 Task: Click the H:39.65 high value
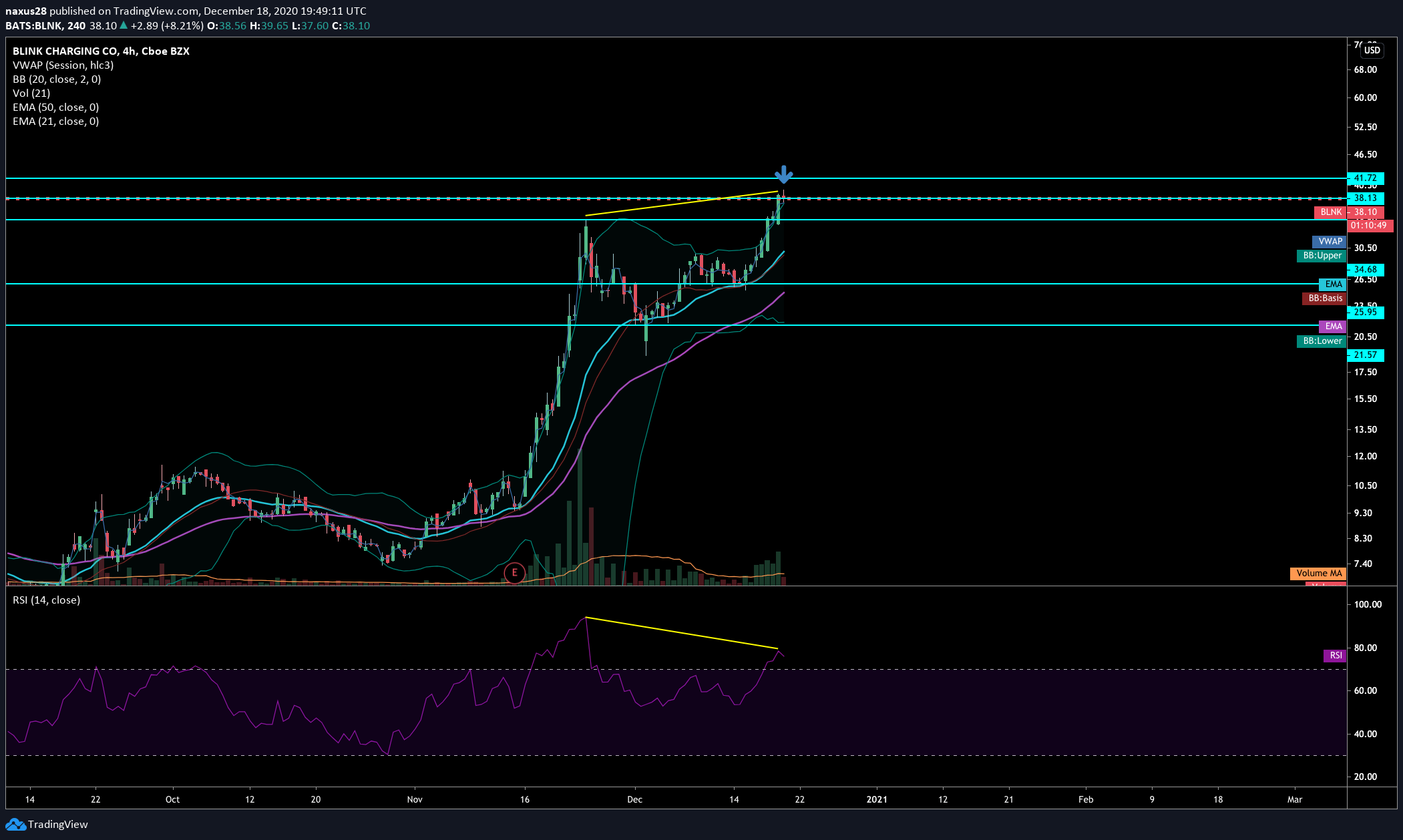tap(269, 25)
